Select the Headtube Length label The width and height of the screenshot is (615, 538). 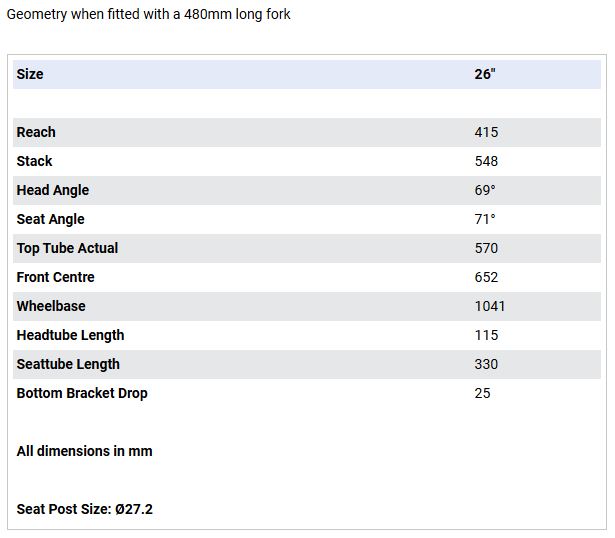click(70, 335)
